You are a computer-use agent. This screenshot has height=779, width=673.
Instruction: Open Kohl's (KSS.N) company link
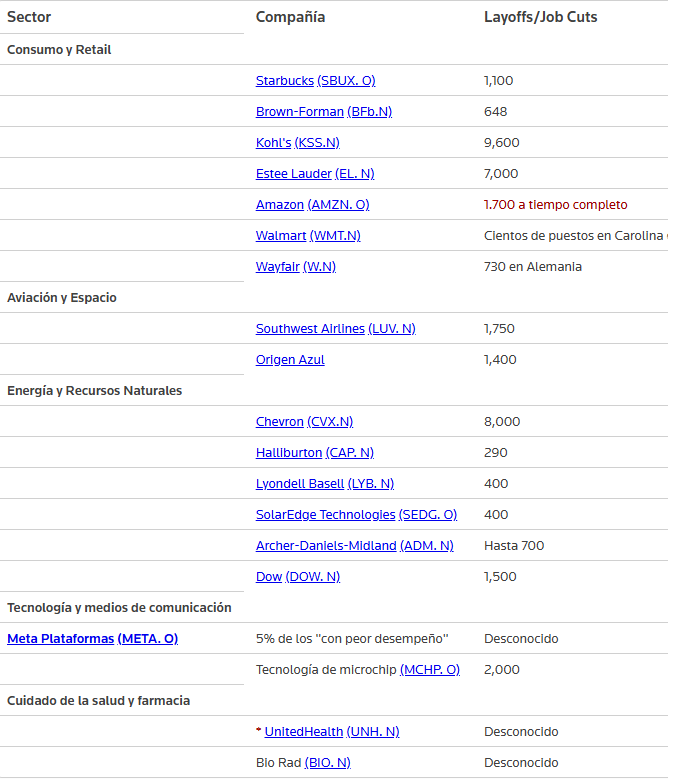tap(298, 143)
